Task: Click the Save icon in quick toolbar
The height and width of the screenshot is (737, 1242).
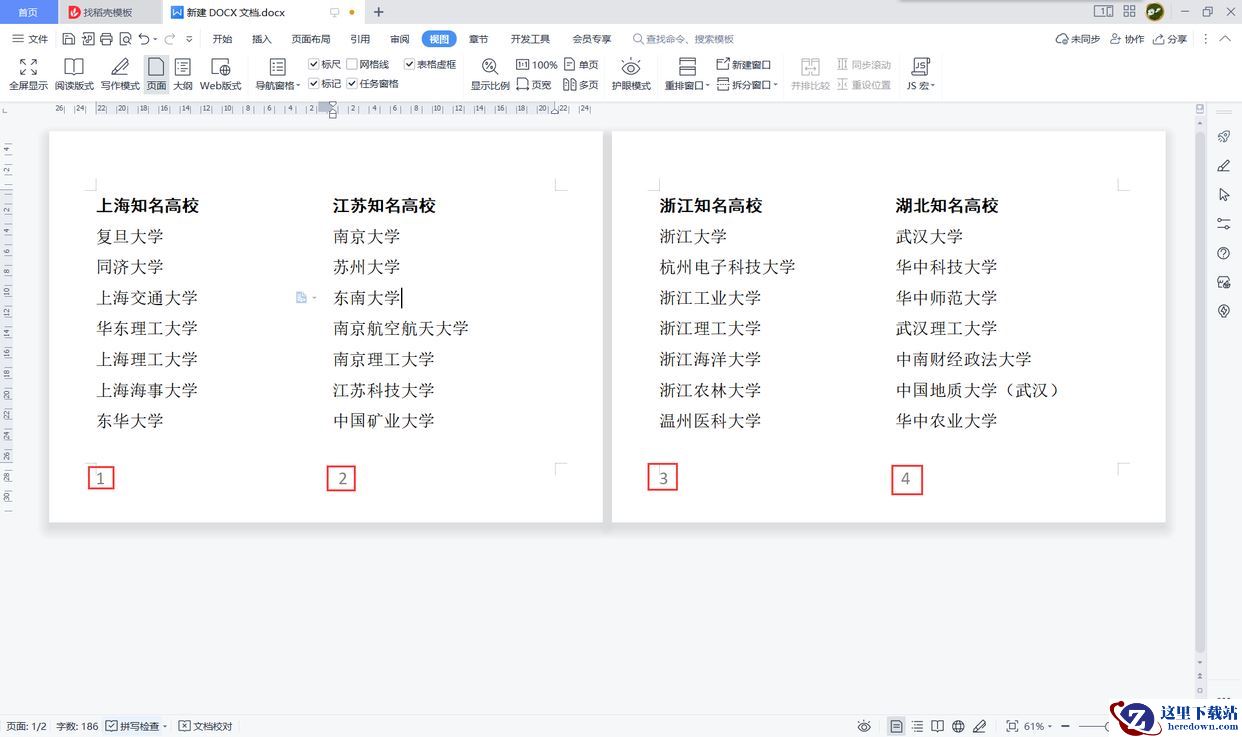Action: click(68, 39)
